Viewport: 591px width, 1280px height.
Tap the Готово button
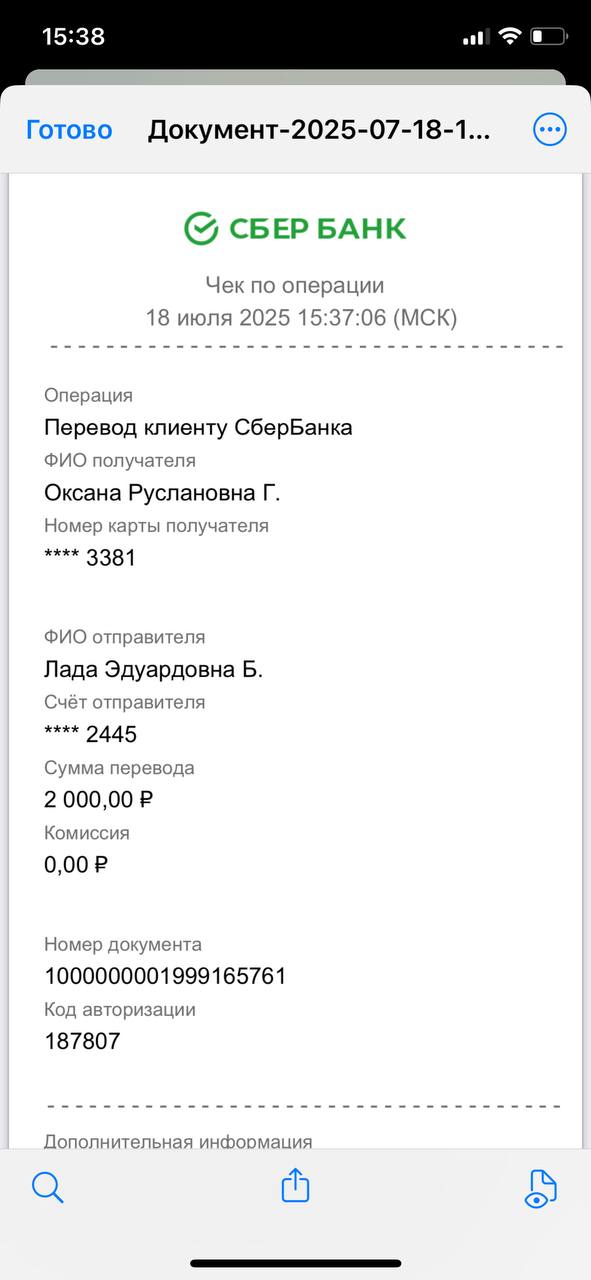click(x=69, y=130)
